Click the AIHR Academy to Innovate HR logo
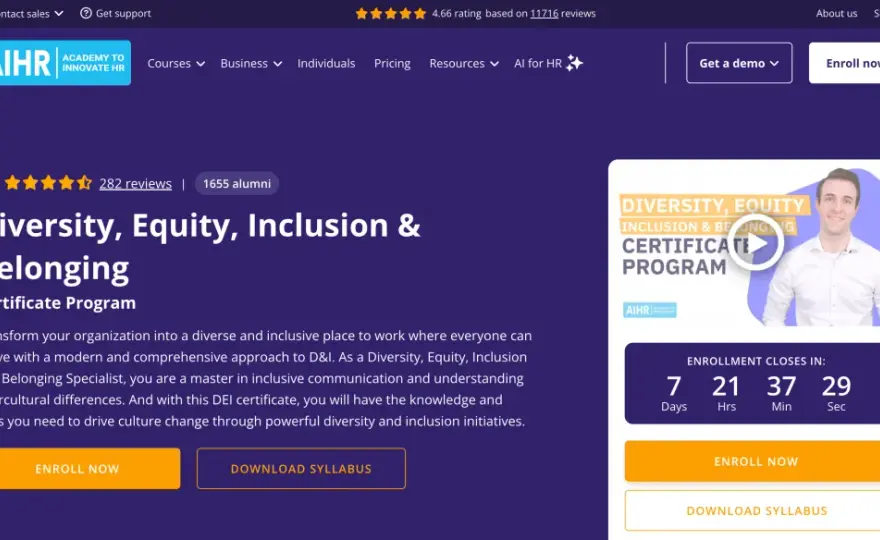The image size is (880, 540). click(65, 62)
